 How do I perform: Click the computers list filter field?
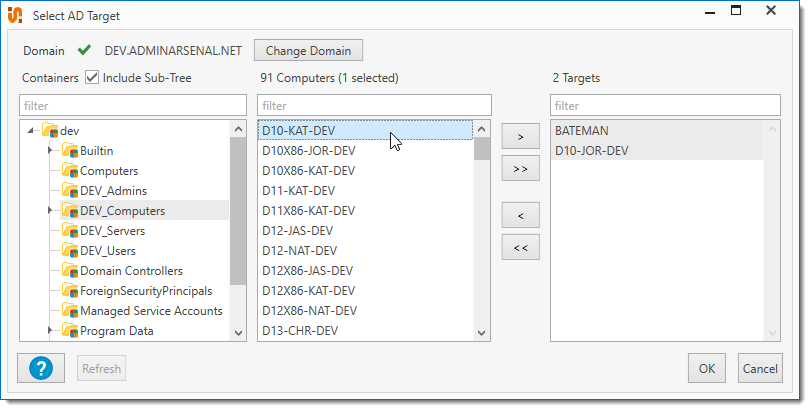click(x=373, y=105)
